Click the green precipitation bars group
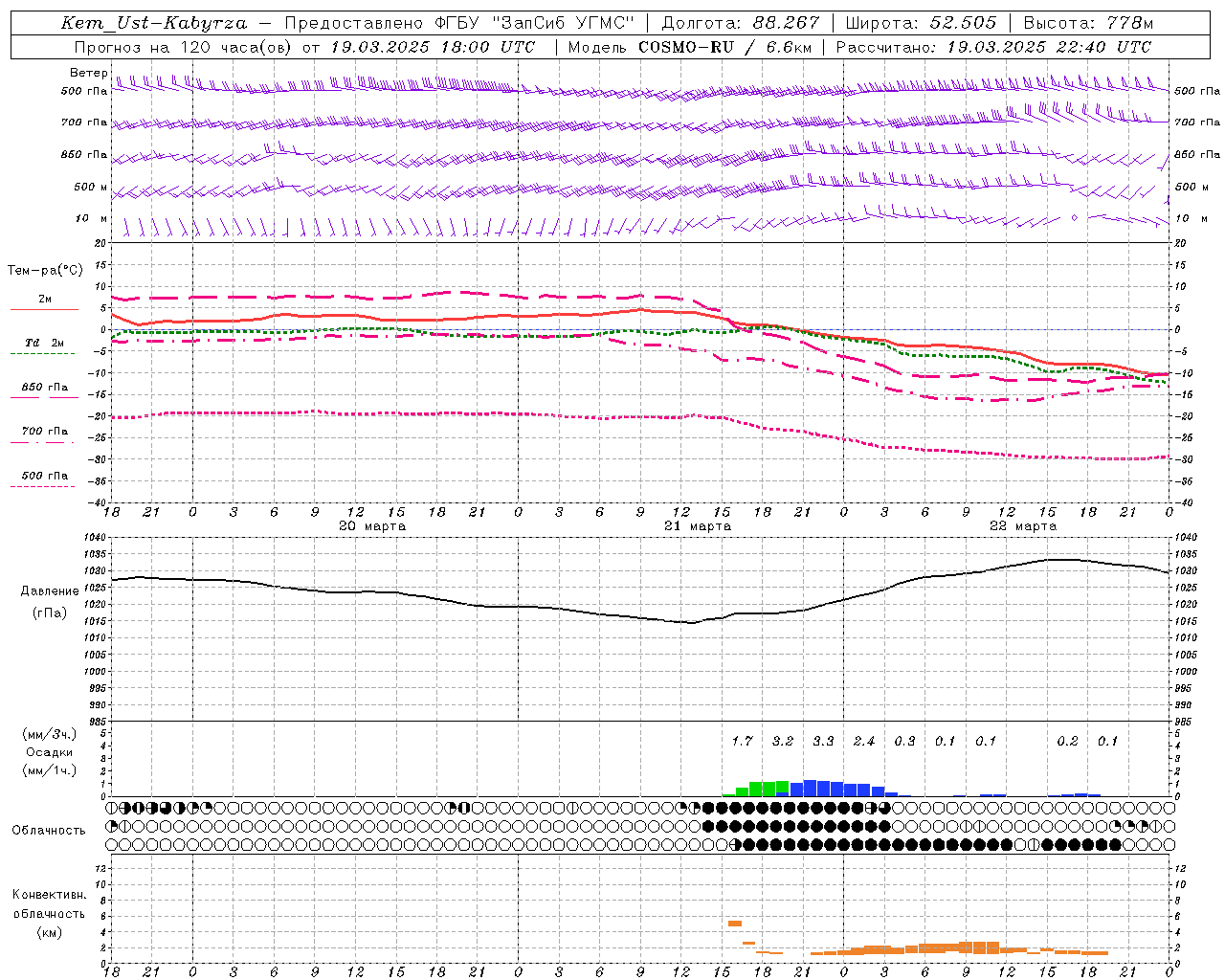The width and height of the screenshot is (1225, 980). click(756, 789)
